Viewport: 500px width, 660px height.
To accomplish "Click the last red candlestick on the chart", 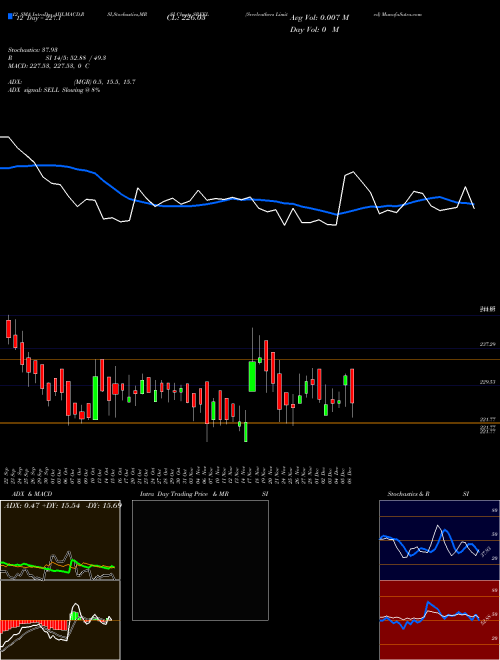I will click(x=352, y=386).
